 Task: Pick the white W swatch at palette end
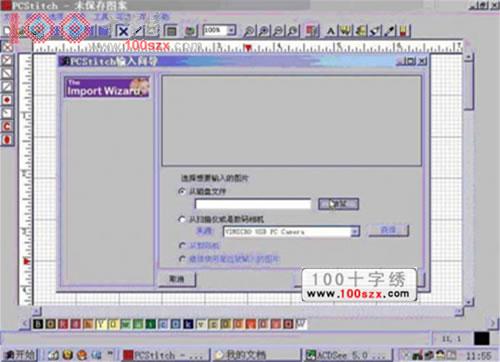click(301, 324)
